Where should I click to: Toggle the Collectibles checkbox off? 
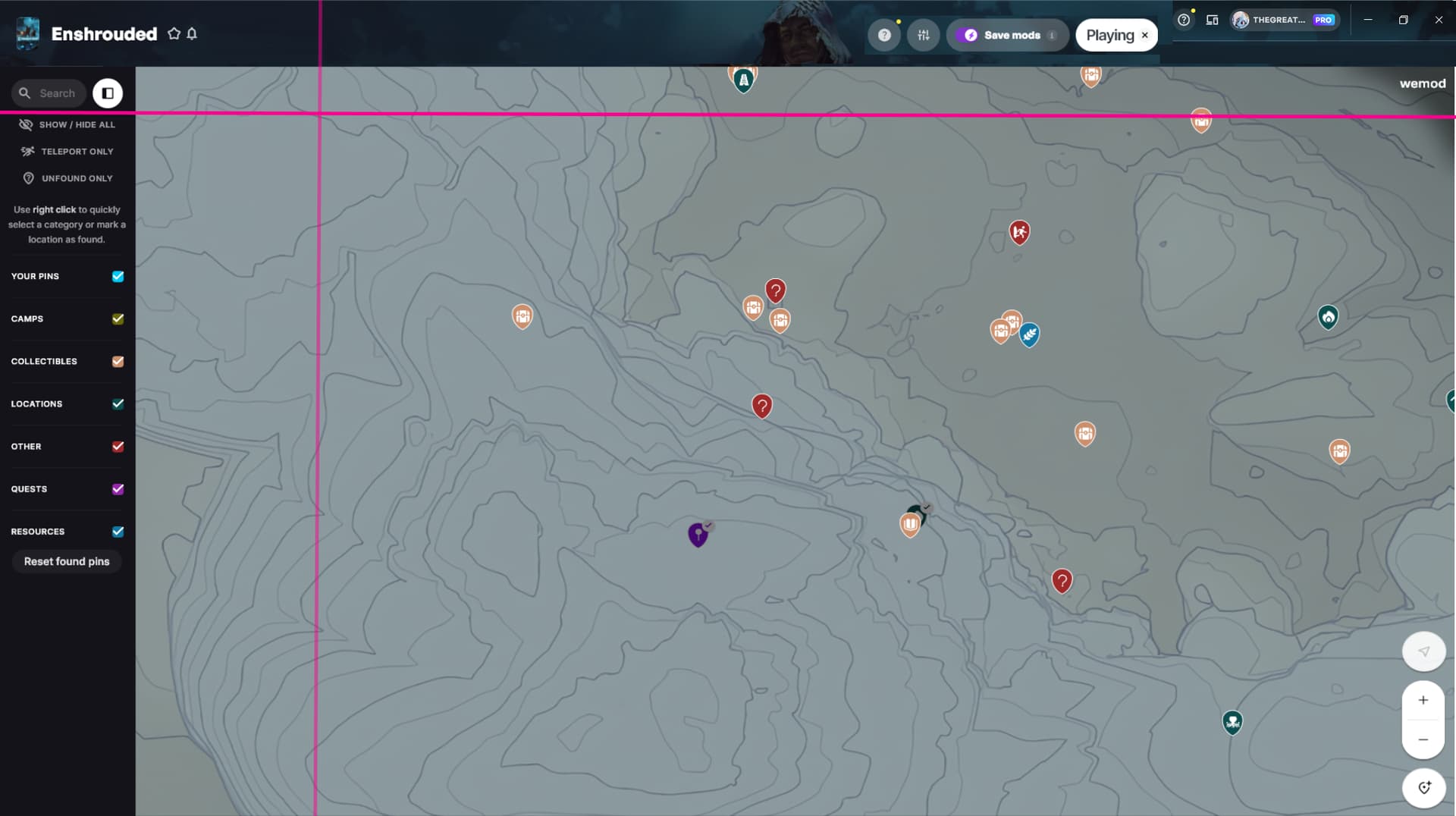tap(118, 361)
